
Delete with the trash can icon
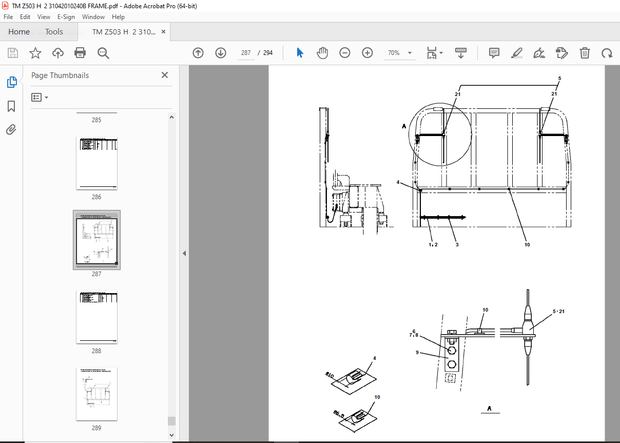click(x=584, y=53)
